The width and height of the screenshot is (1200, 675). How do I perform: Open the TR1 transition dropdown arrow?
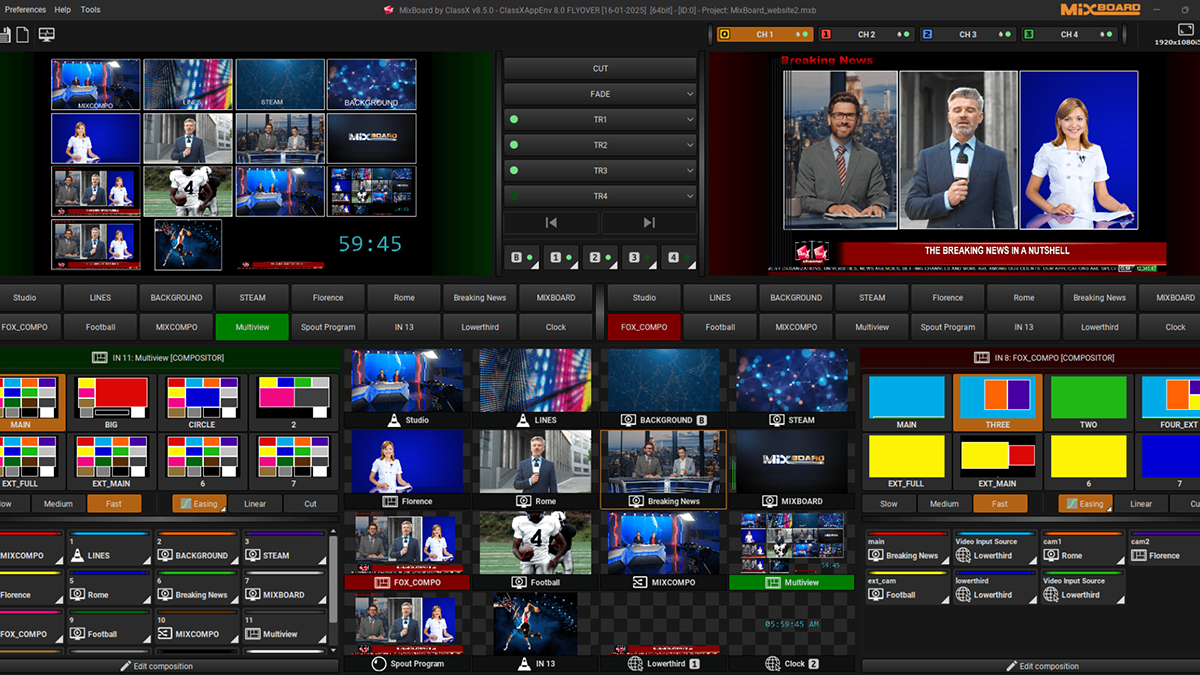click(689, 120)
